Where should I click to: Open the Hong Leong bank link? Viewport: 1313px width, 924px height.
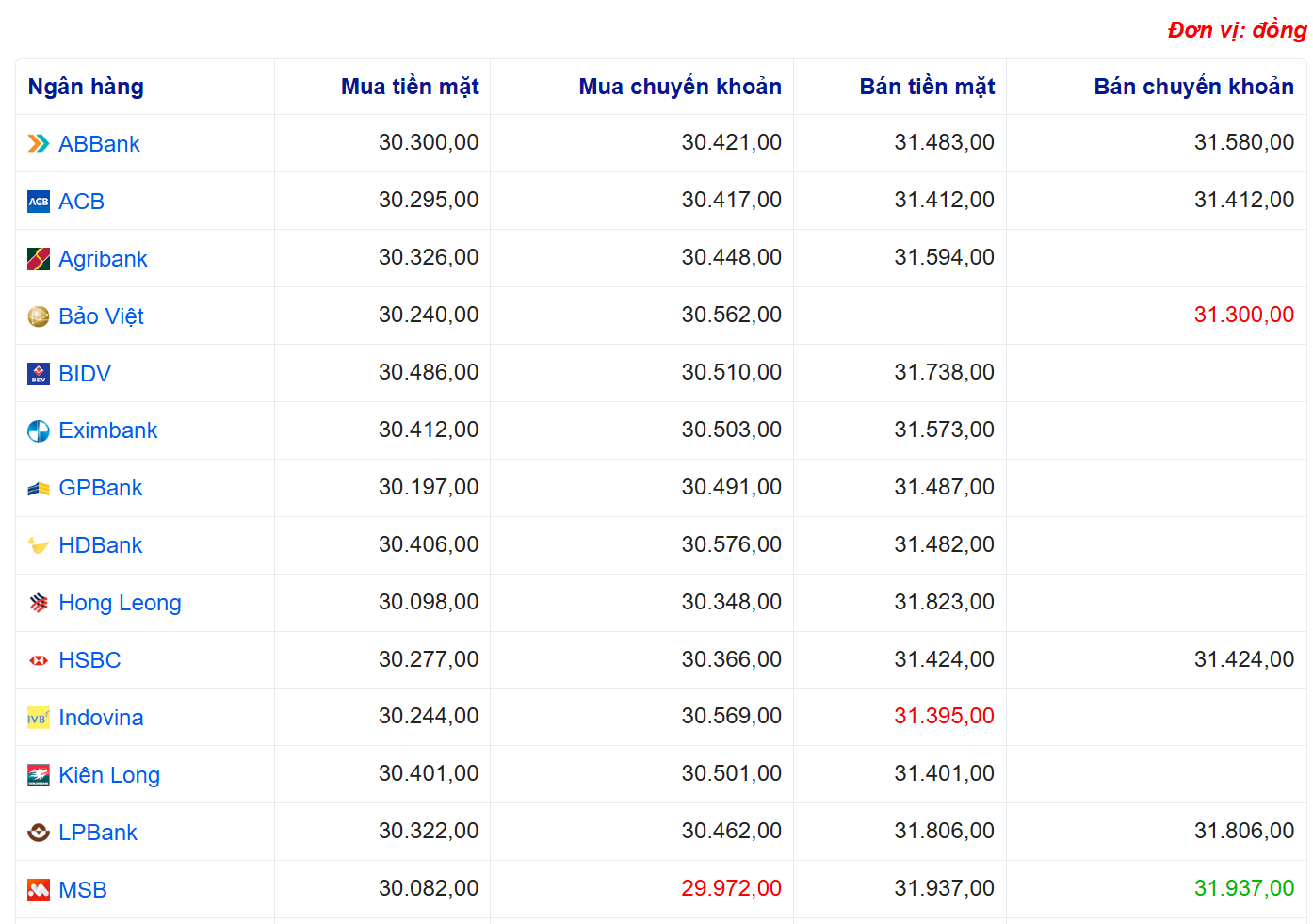tap(120, 603)
